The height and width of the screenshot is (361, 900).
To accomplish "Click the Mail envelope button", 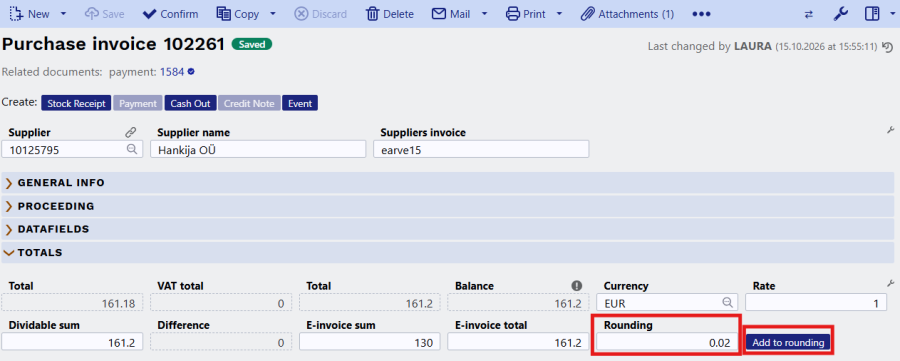I will 451,14.
